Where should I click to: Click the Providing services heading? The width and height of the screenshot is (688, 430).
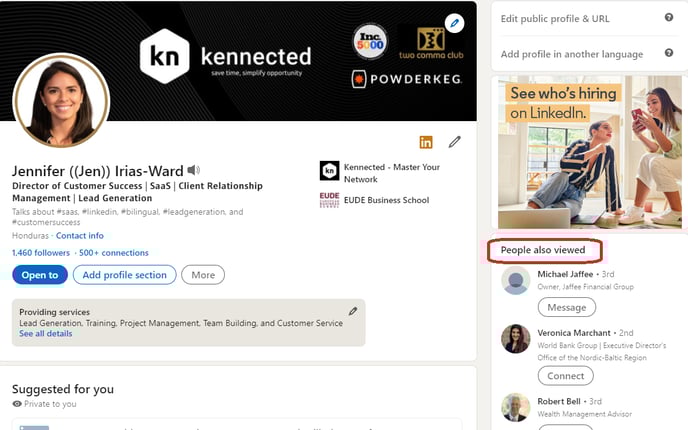[54, 312]
